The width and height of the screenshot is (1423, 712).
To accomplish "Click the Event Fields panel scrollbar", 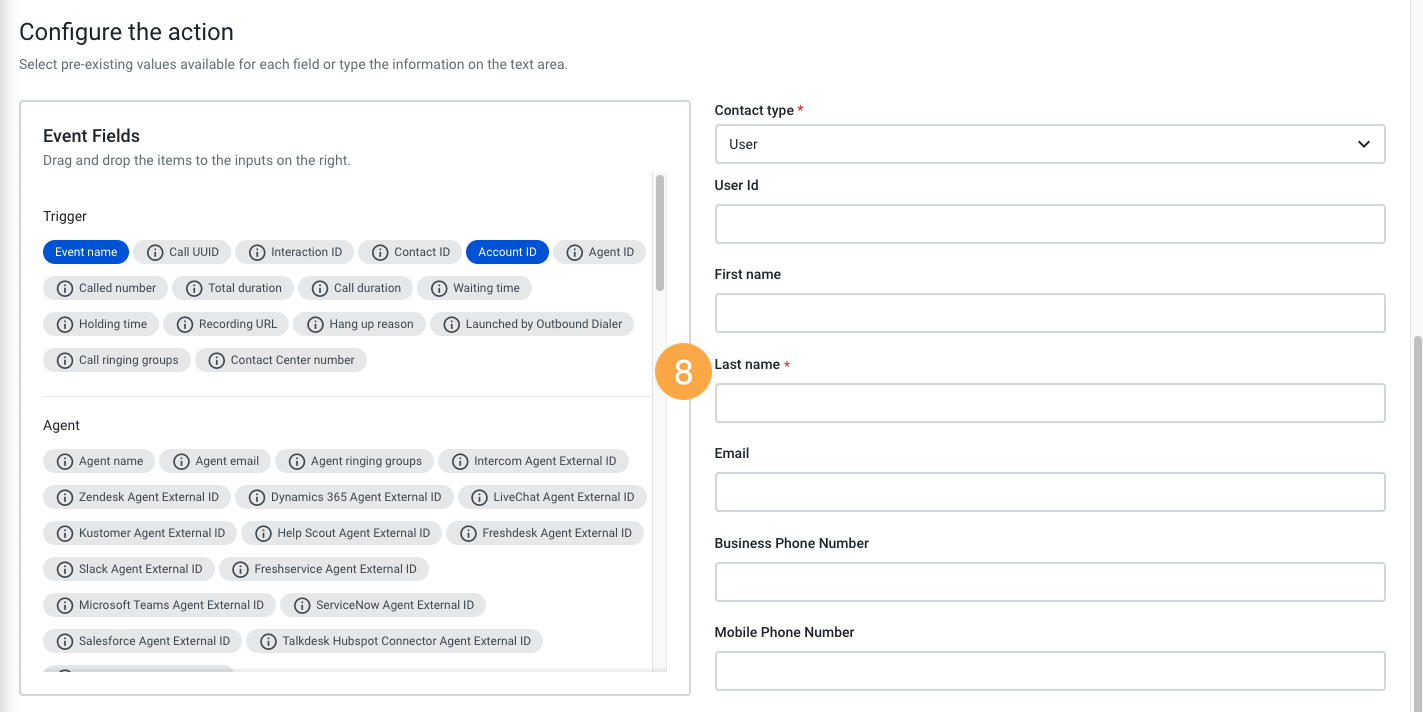I will [x=659, y=230].
